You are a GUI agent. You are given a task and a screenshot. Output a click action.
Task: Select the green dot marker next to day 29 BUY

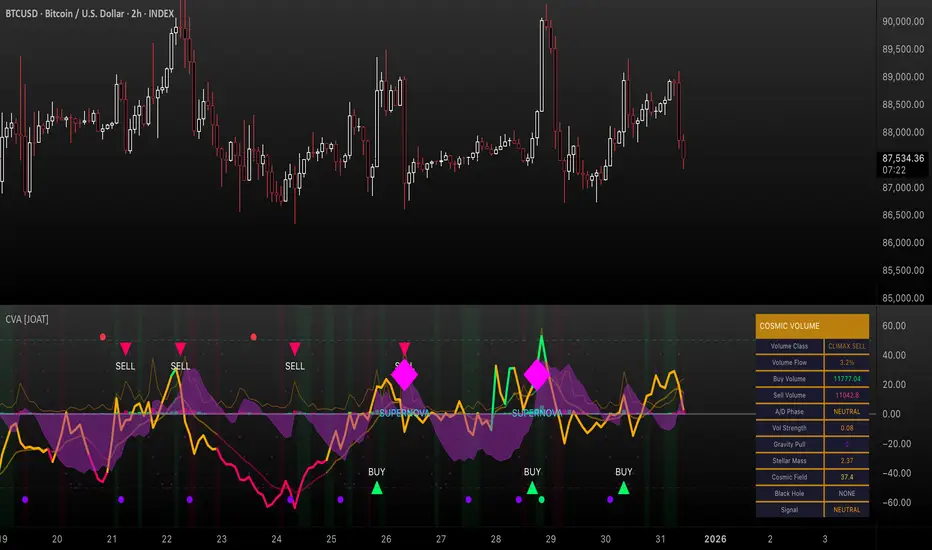tap(541, 499)
